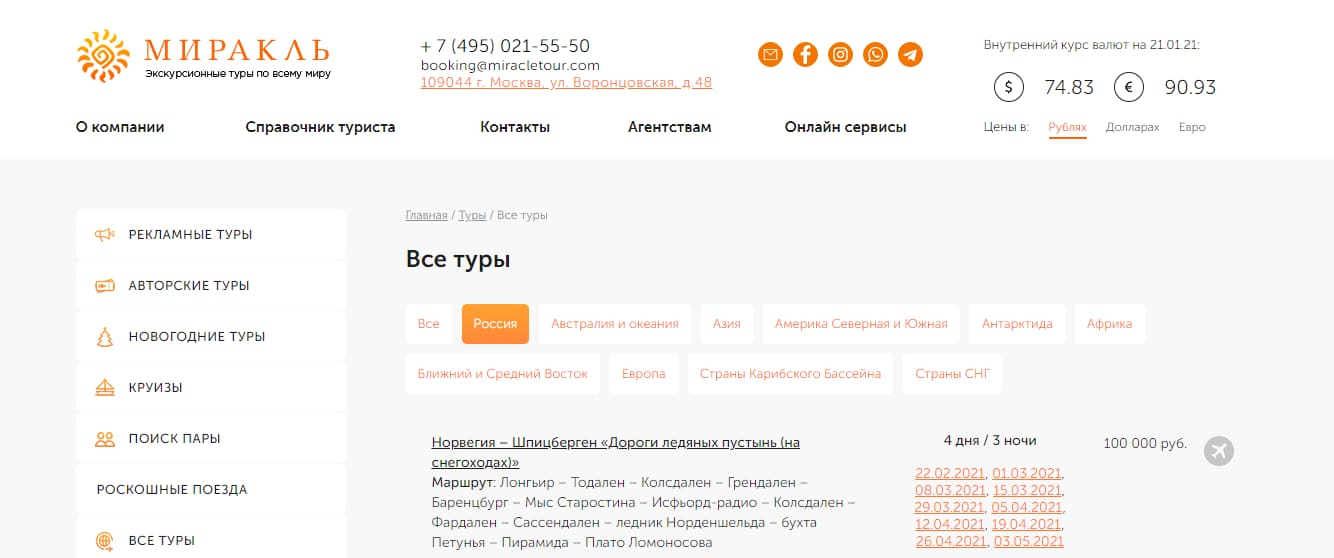Open Роскошные поезда in the sidebar

tap(211, 490)
